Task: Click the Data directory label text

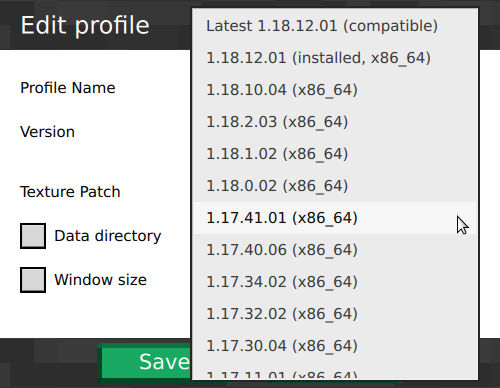Action: click(x=108, y=236)
